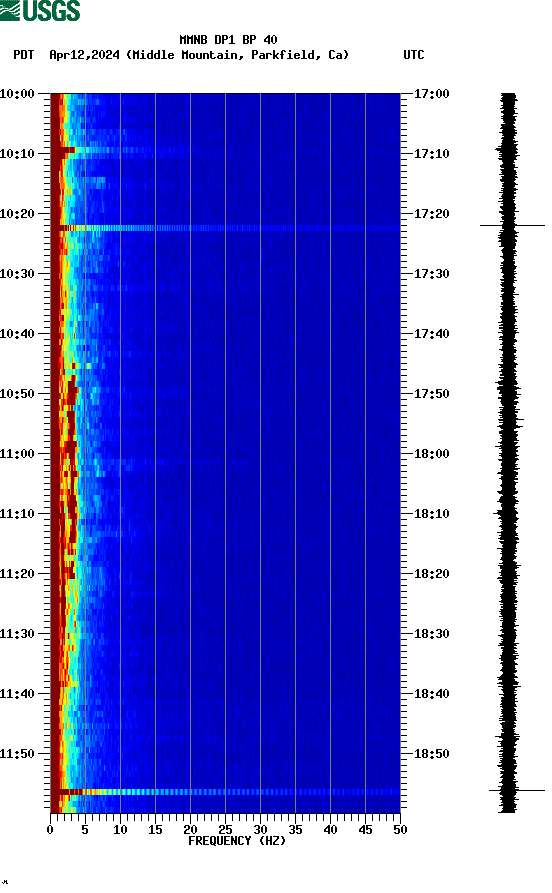This screenshot has width=552, height=893.
Task: Click the FREQUENCY (HZ) axis label
Action: pyautogui.click(x=237, y=841)
